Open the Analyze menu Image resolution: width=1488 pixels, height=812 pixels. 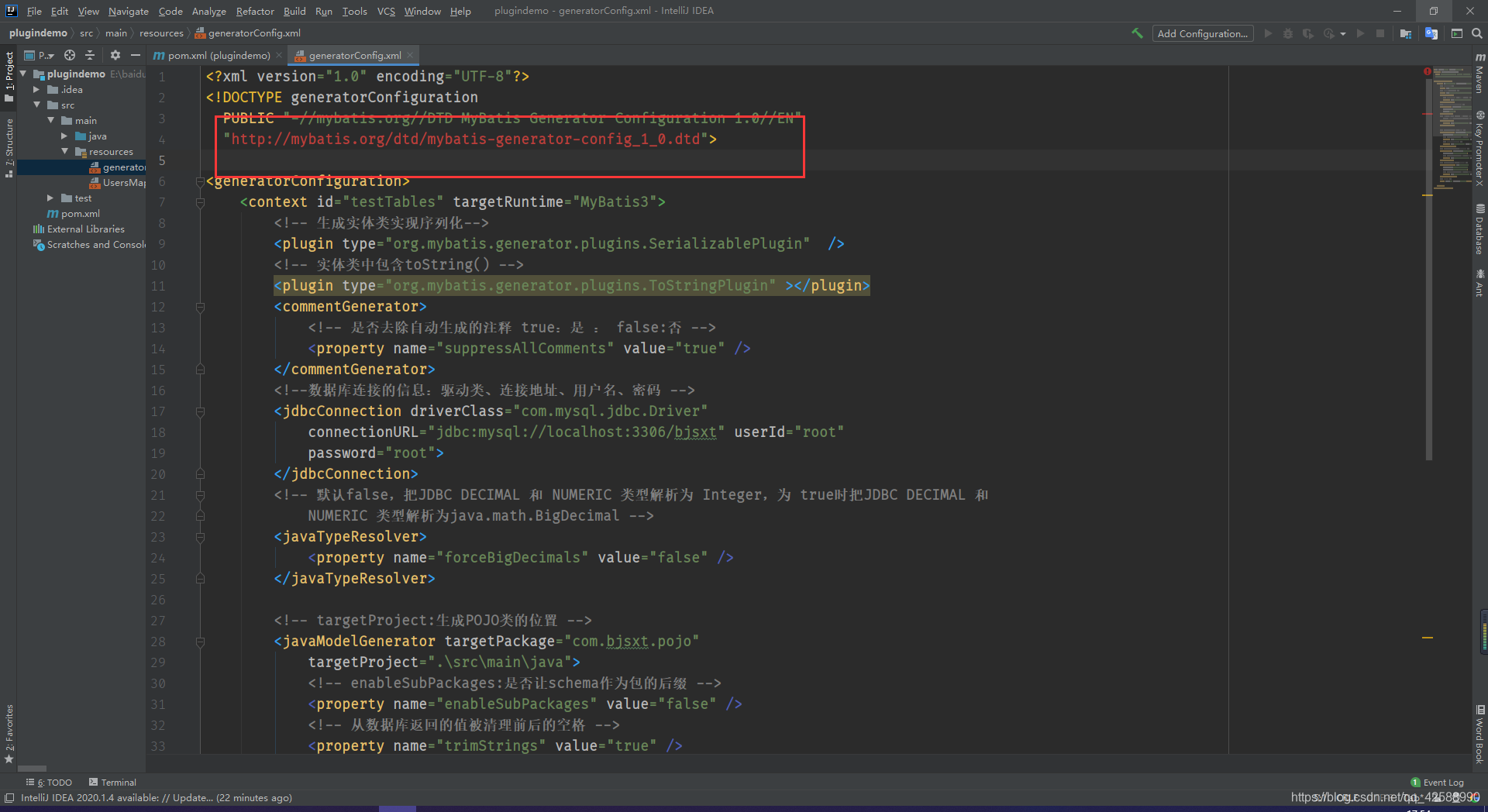tap(208, 11)
